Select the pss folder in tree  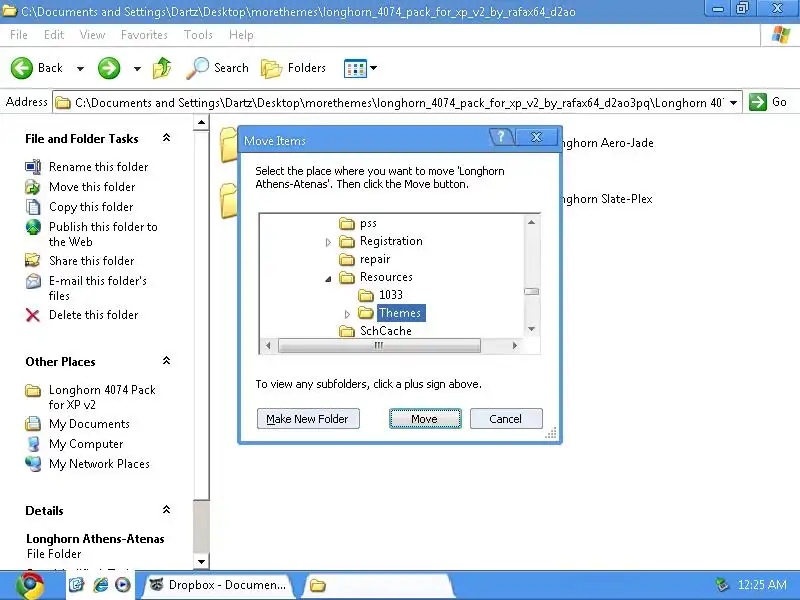coord(368,223)
